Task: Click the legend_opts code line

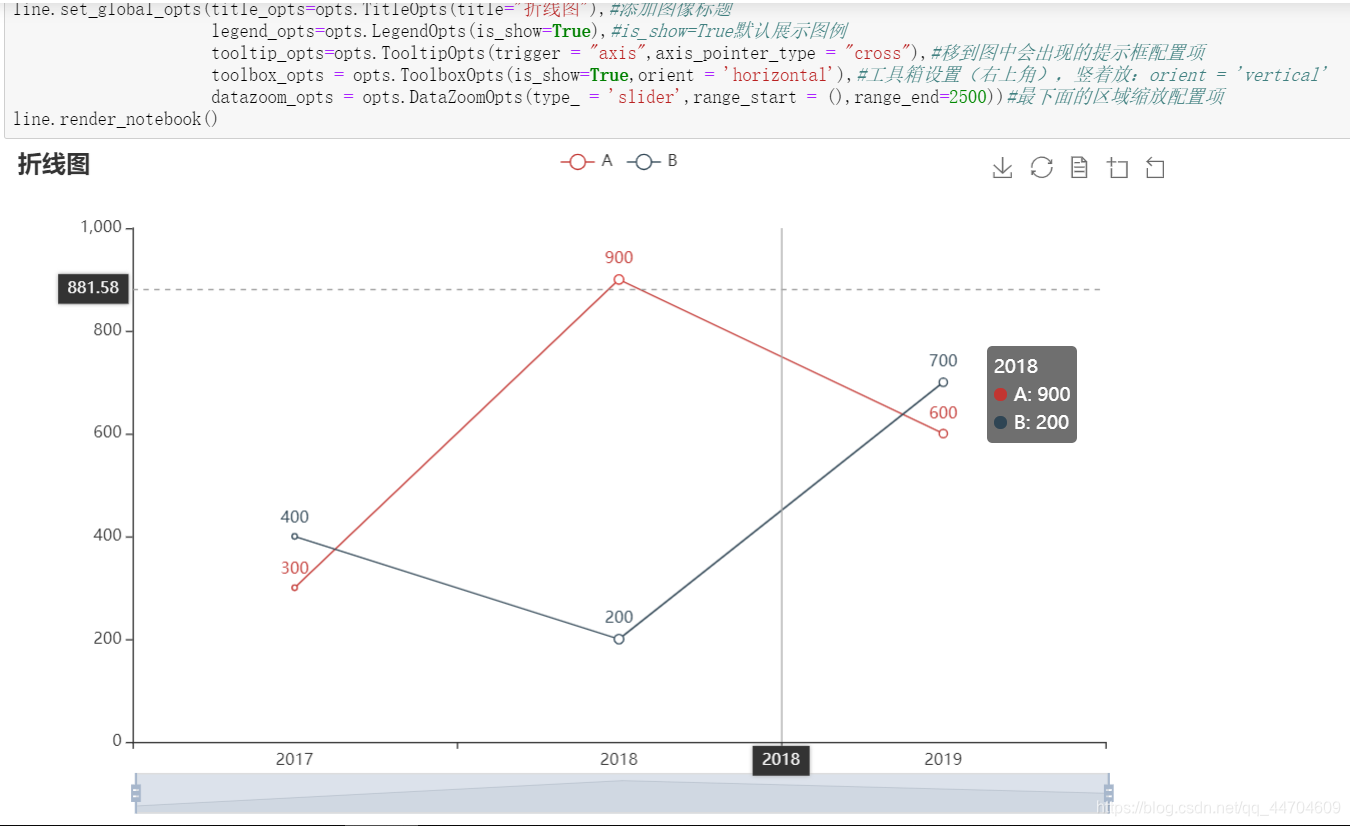Action: [529, 31]
